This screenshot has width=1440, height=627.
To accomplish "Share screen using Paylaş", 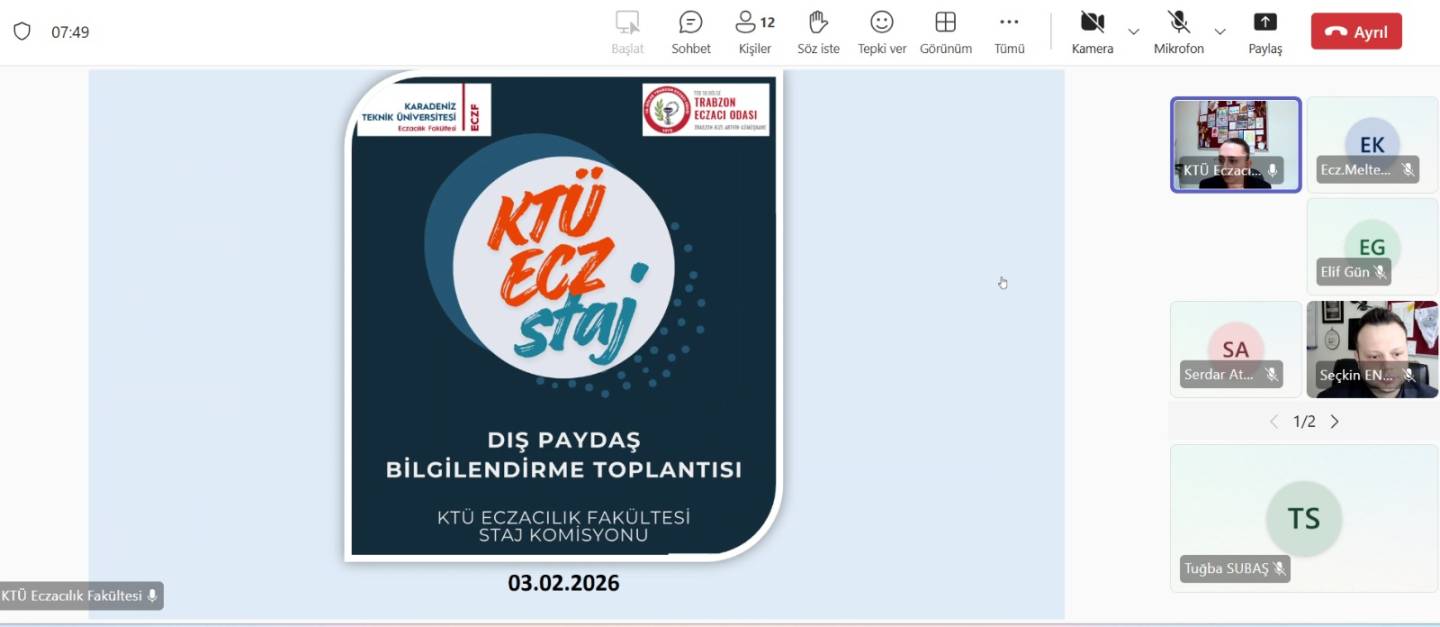I will click(x=1265, y=31).
